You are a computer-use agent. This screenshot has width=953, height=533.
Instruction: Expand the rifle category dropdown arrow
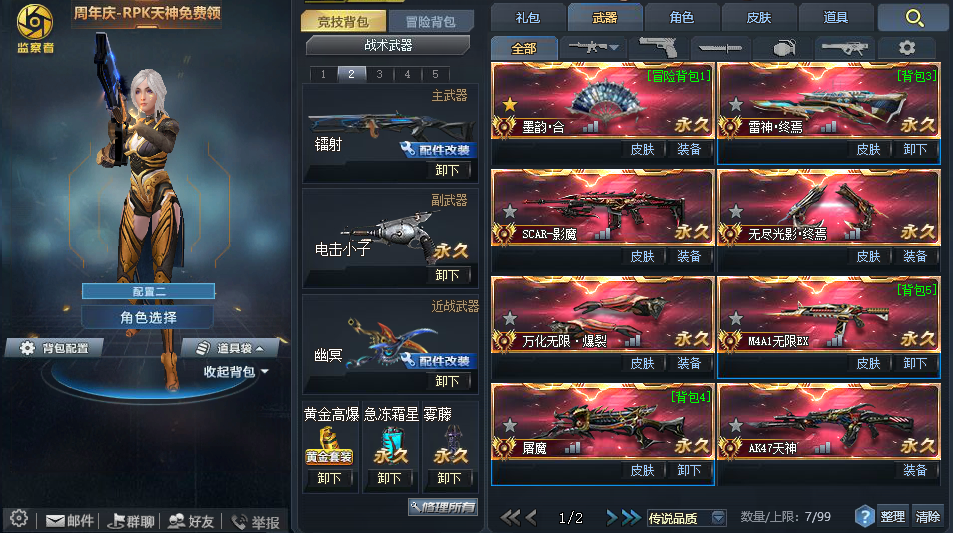[614, 47]
